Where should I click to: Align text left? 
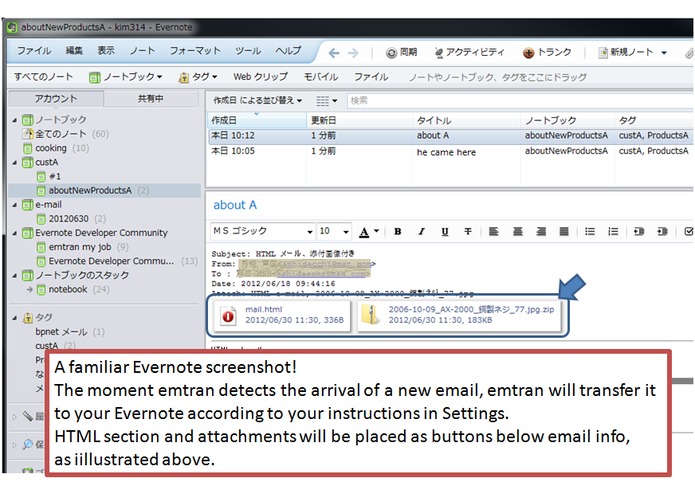(x=493, y=231)
